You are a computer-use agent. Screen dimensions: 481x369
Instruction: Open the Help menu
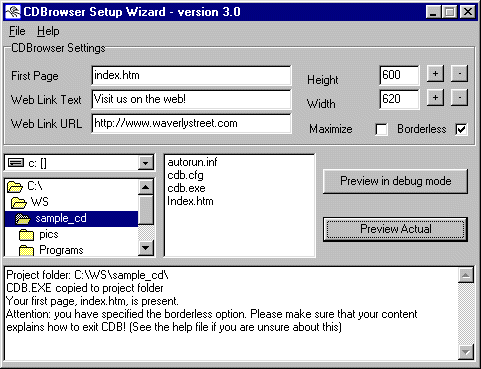pyautogui.click(x=48, y=31)
